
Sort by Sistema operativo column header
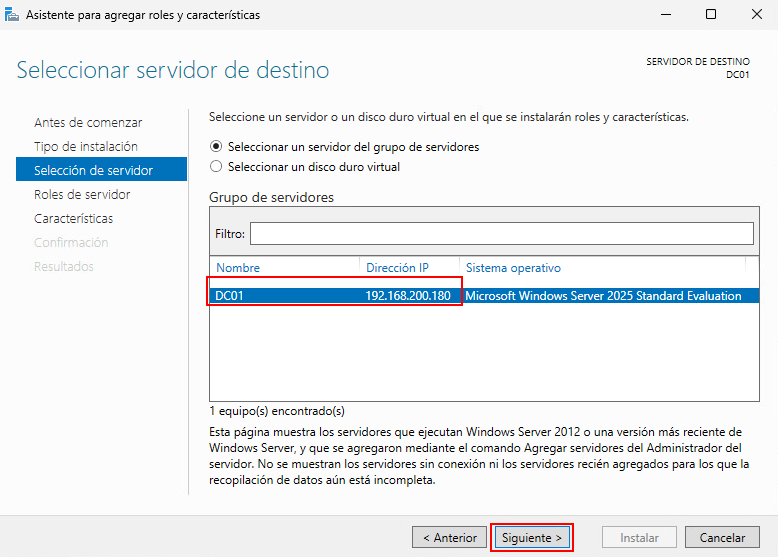[513, 268]
